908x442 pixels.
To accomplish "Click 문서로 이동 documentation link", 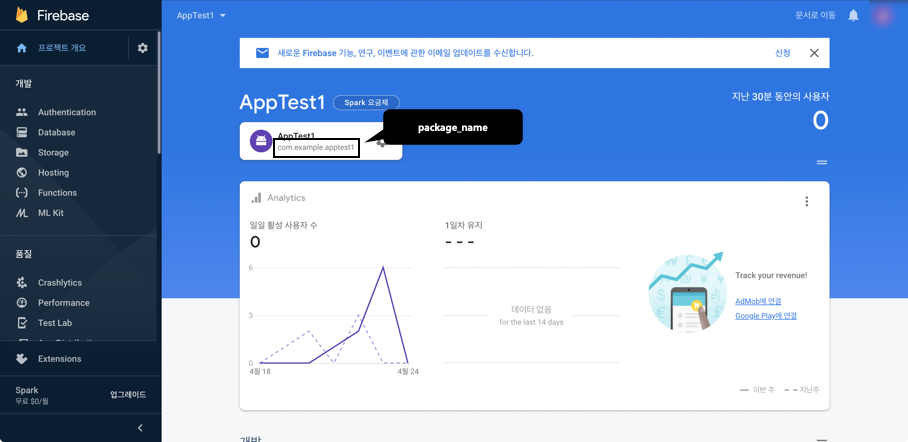I will point(815,16).
